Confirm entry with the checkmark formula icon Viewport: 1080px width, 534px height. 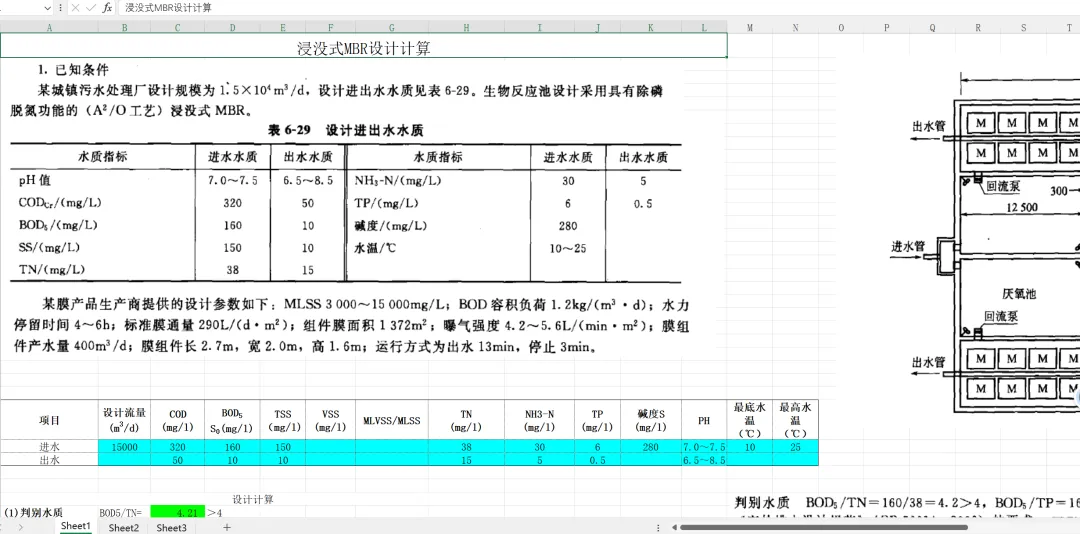[x=90, y=8]
